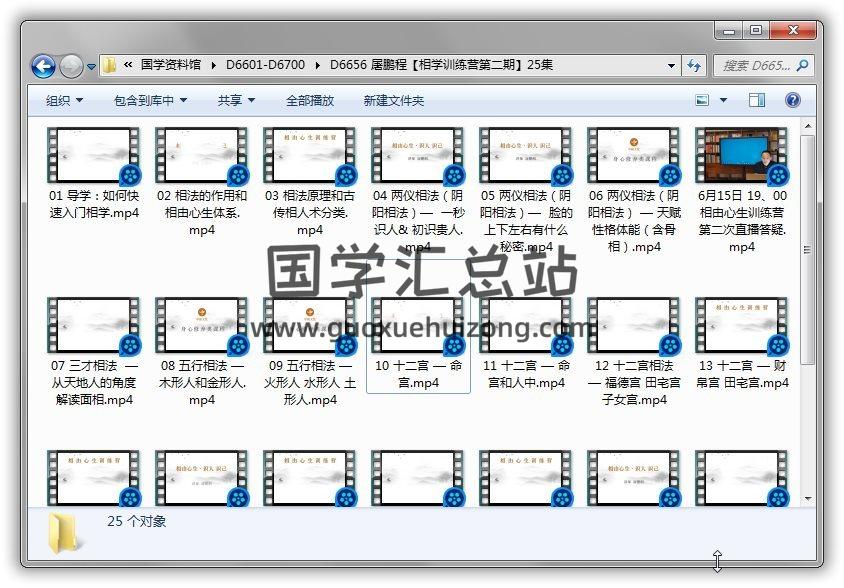Open the view options dropdown arrow
Screen dimensions: 844x588
[x=724, y=100]
